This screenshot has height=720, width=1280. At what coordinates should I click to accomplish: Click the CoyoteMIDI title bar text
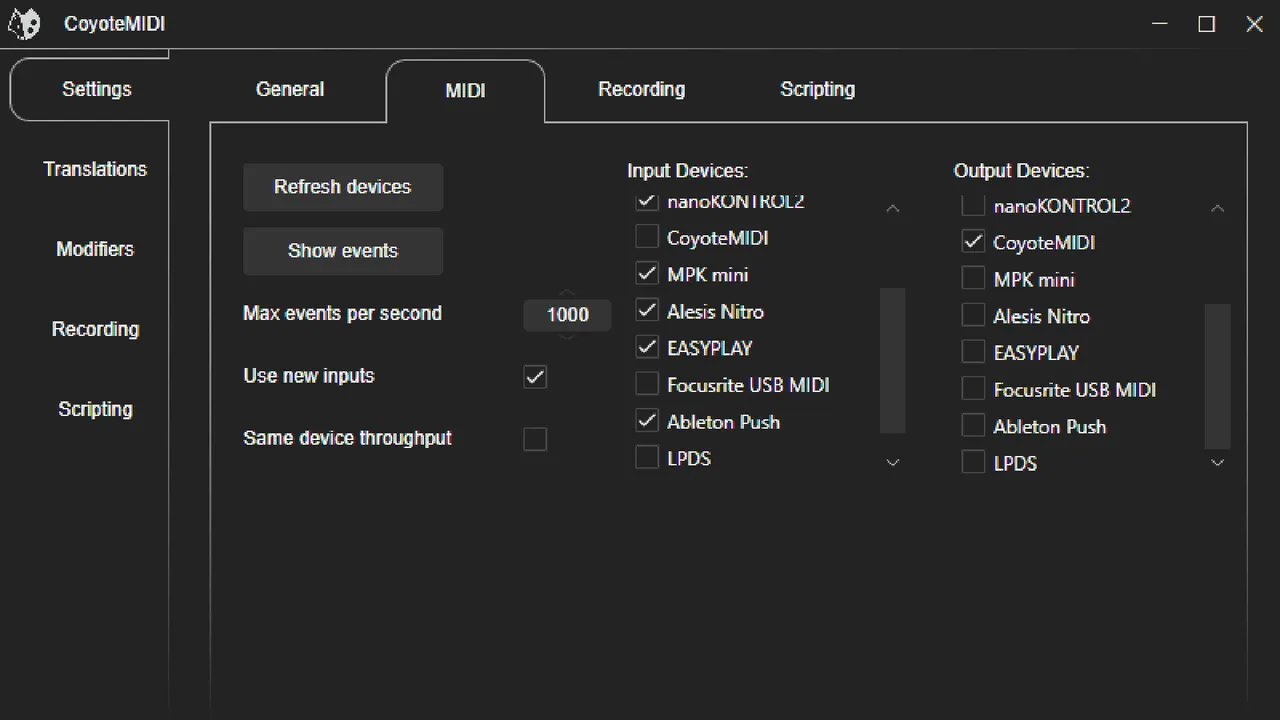point(114,24)
